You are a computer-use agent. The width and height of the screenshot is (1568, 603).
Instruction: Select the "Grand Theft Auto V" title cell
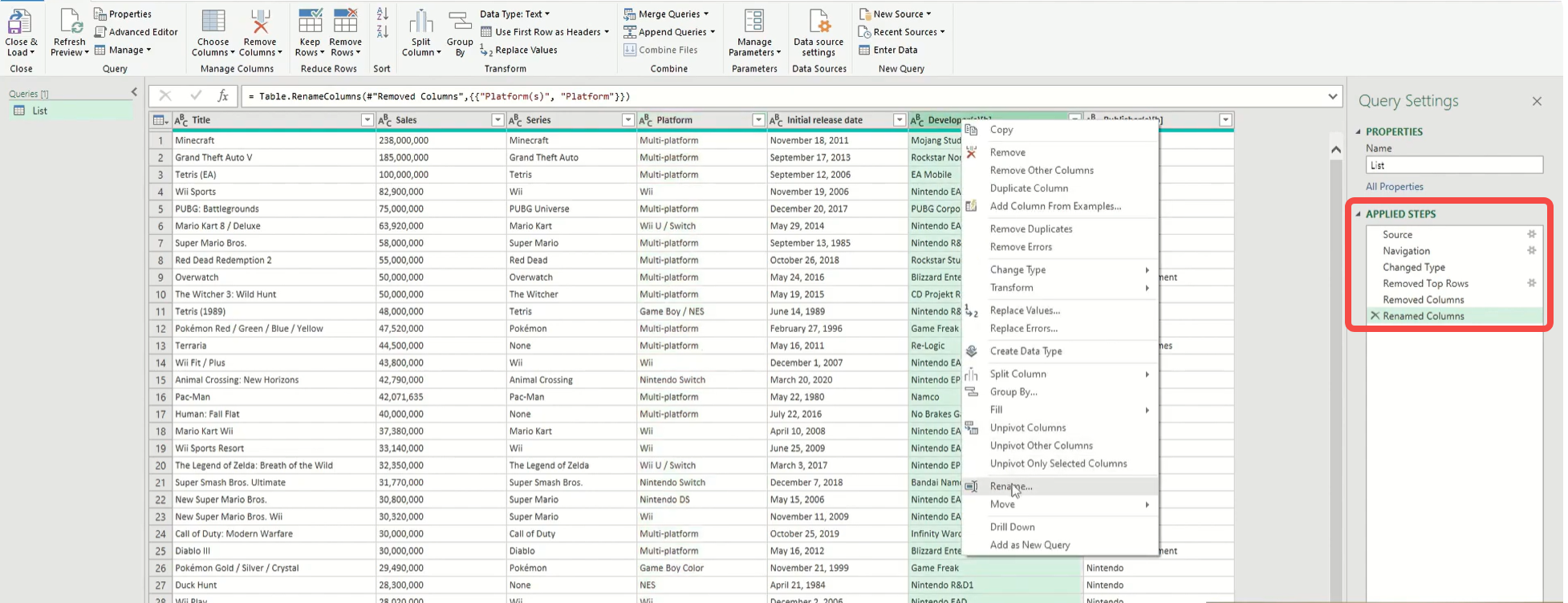coord(273,157)
